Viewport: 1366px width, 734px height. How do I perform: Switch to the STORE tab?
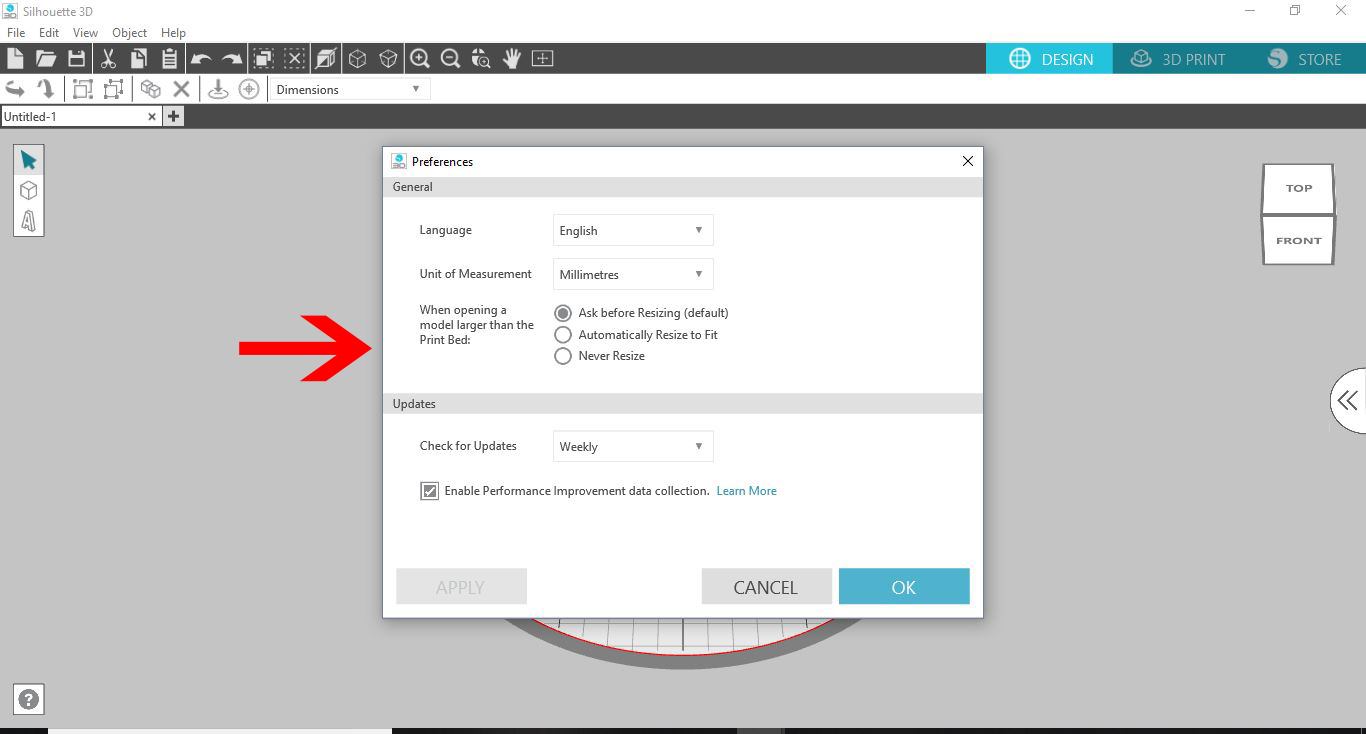coord(1305,59)
